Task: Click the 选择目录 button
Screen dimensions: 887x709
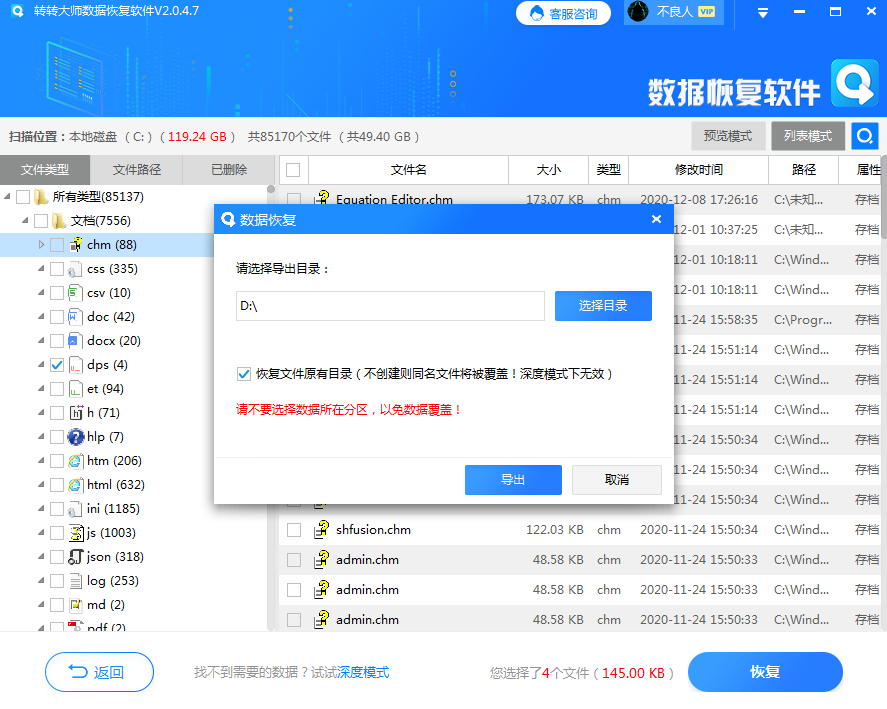Action: tap(603, 306)
